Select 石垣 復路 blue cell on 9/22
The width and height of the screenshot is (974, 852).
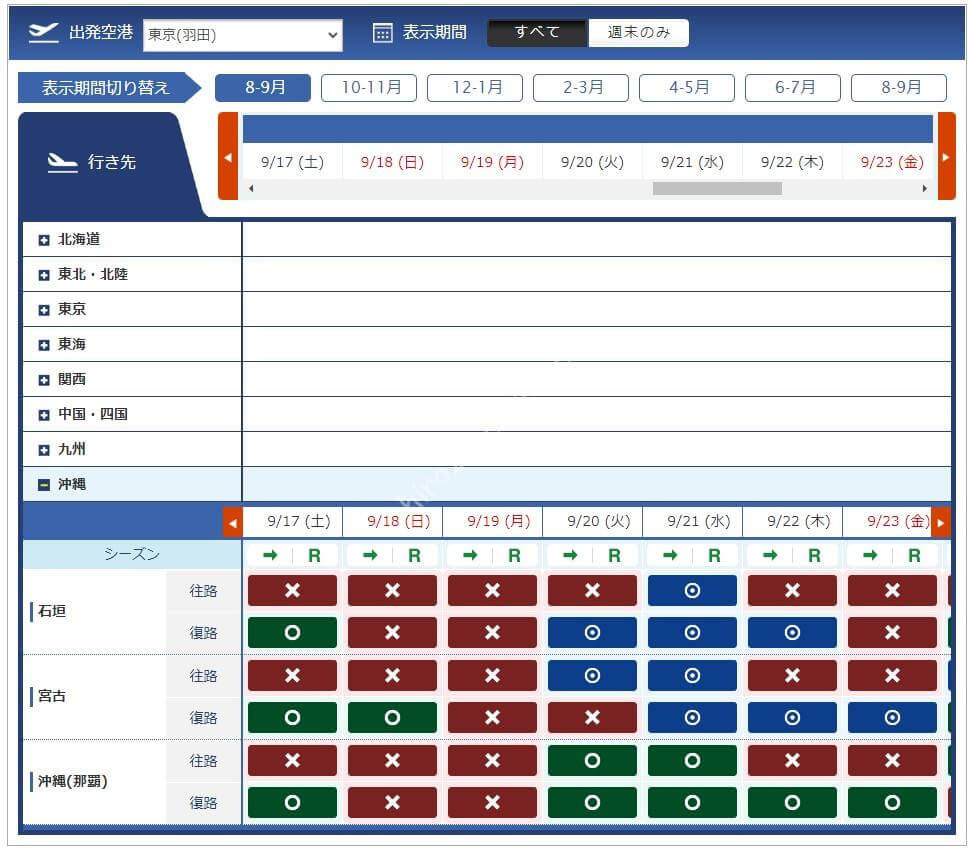(792, 632)
